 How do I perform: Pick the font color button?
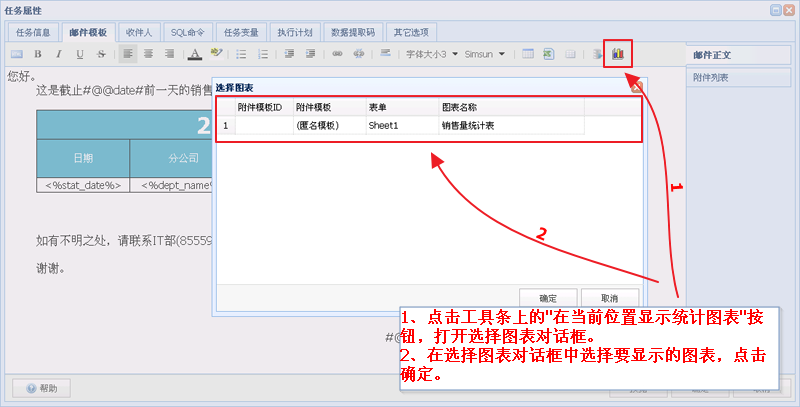[x=195, y=54]
